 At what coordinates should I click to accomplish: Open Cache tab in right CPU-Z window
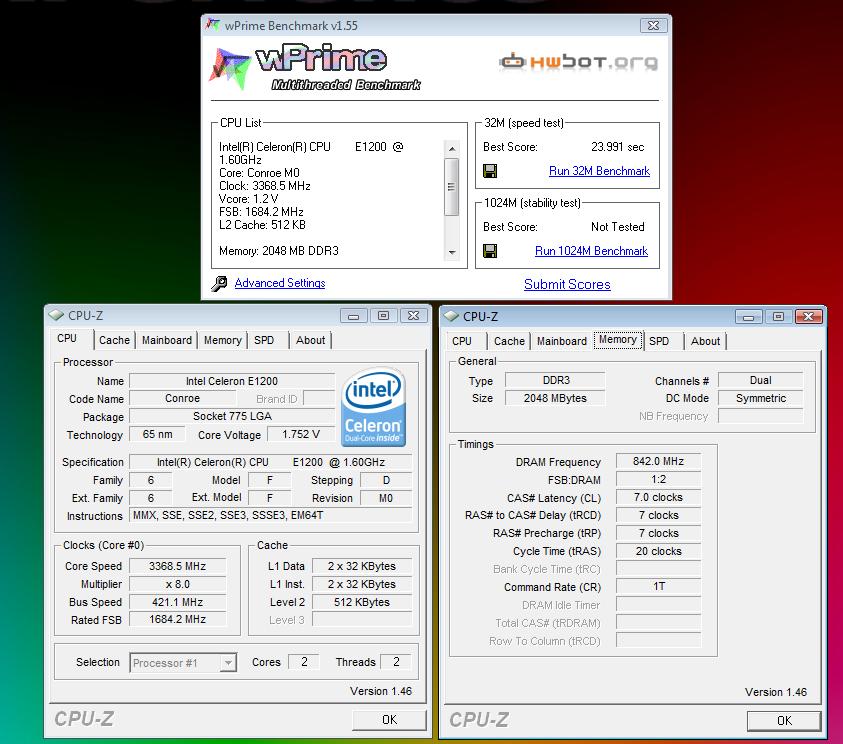(x=509, y=341)
